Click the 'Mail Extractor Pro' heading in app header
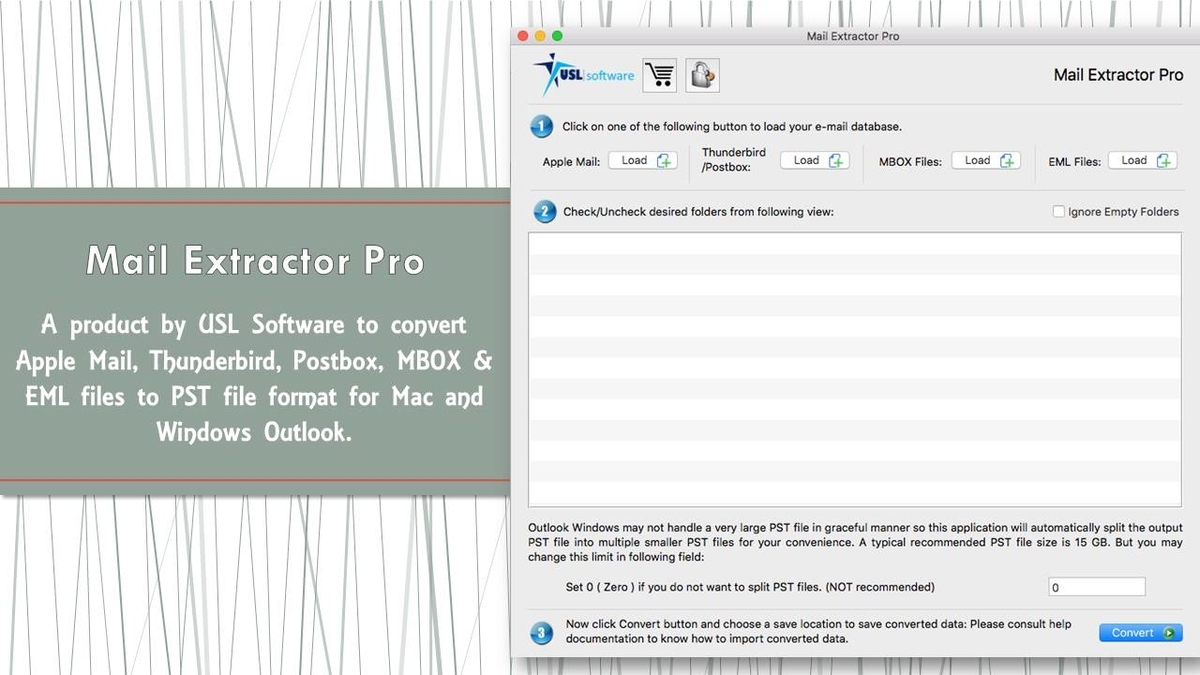Viewport: 1200px width, 675px height. pos(1119,75)
